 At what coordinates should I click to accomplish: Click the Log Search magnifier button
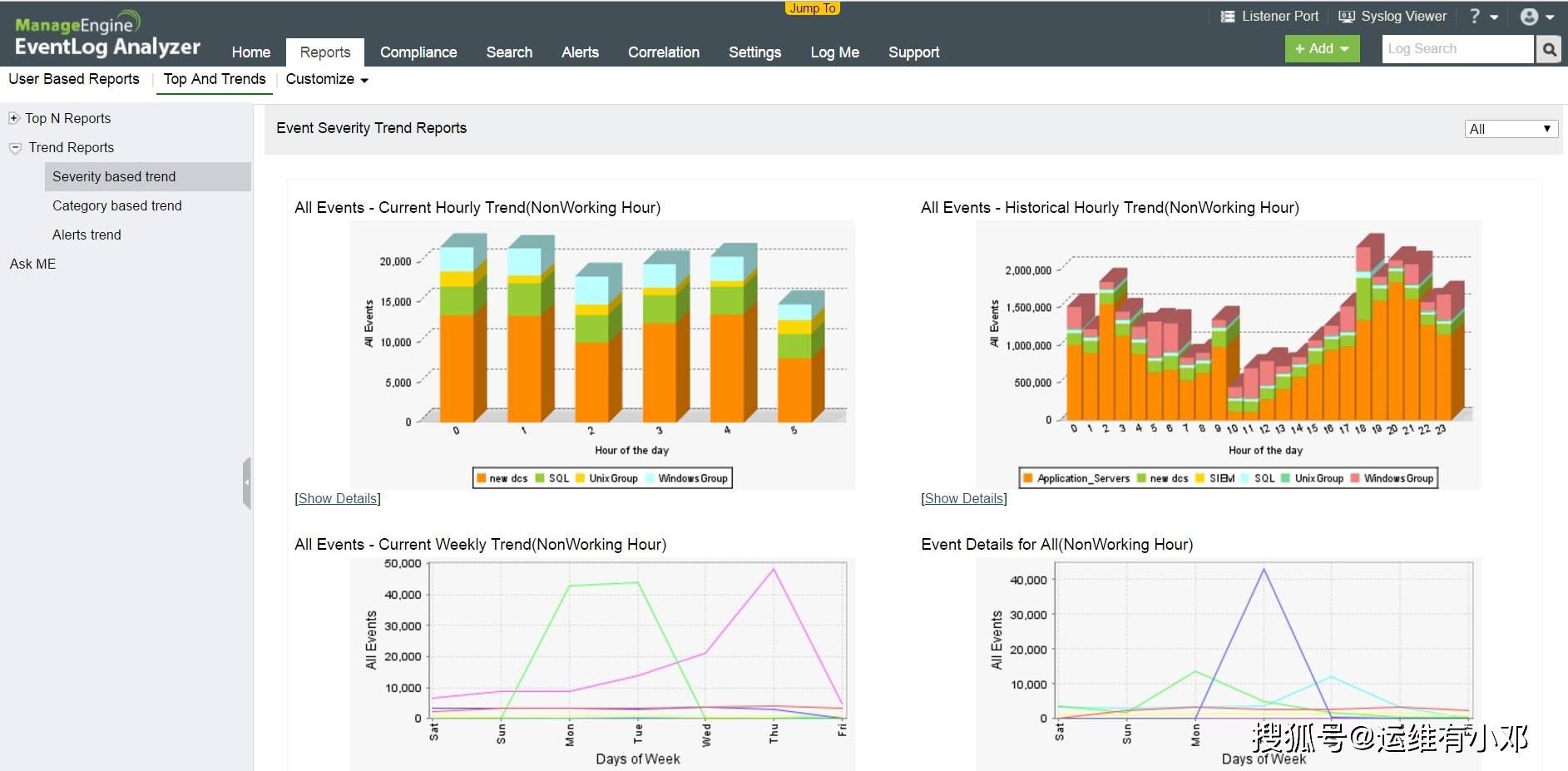click(1549, 49)
